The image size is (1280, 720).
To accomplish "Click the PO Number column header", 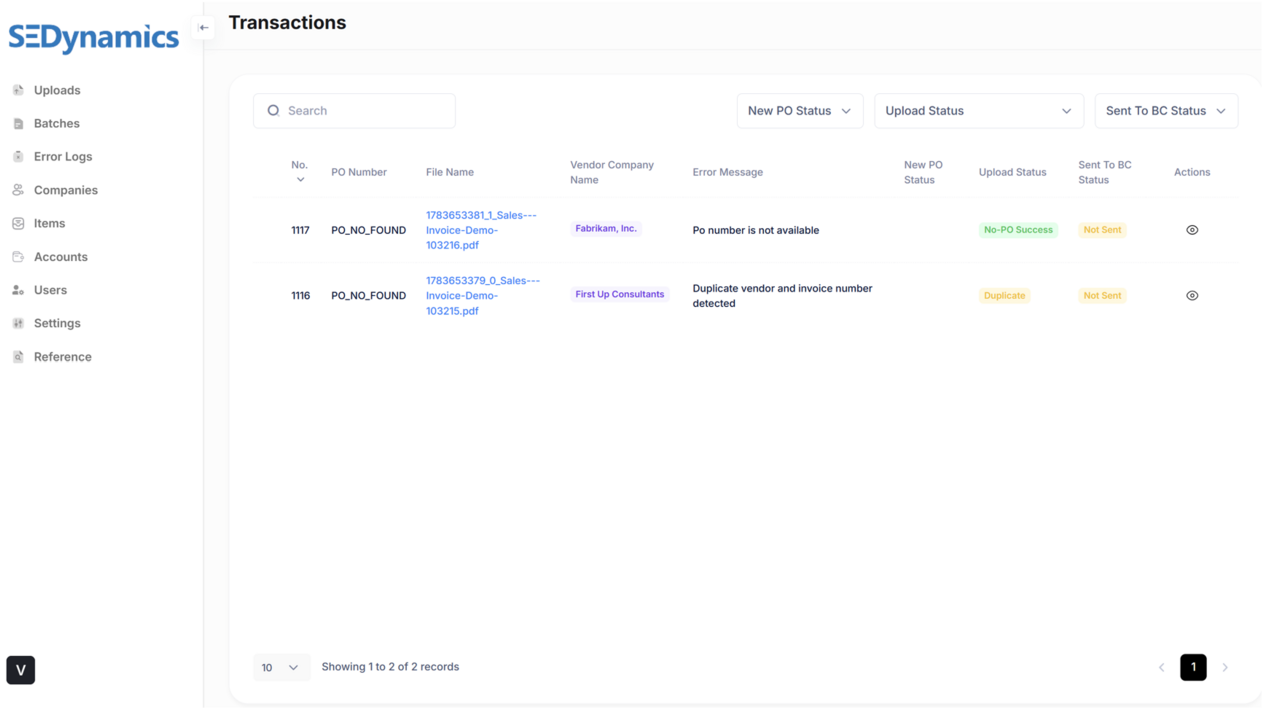I will (359, 172).
